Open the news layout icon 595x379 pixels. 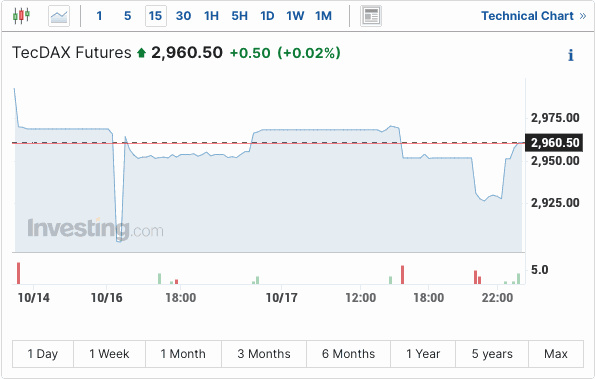(371, 16)
